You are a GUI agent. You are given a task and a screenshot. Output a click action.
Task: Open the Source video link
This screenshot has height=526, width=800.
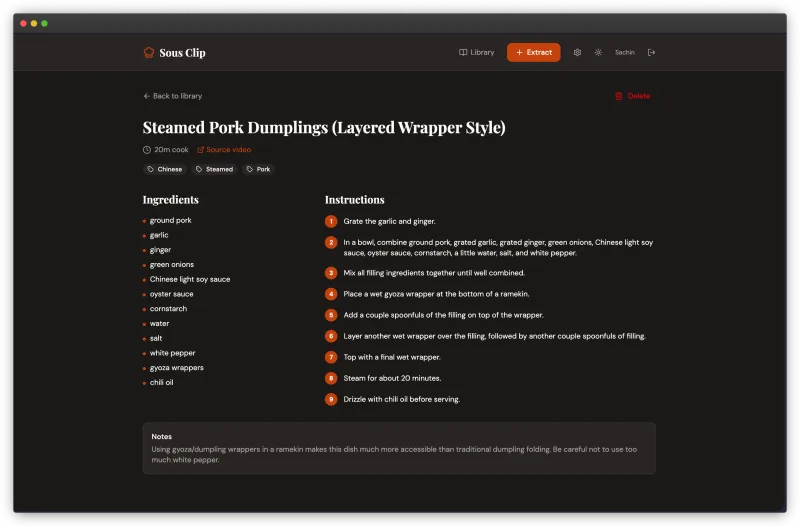click(x=224, y=149)
